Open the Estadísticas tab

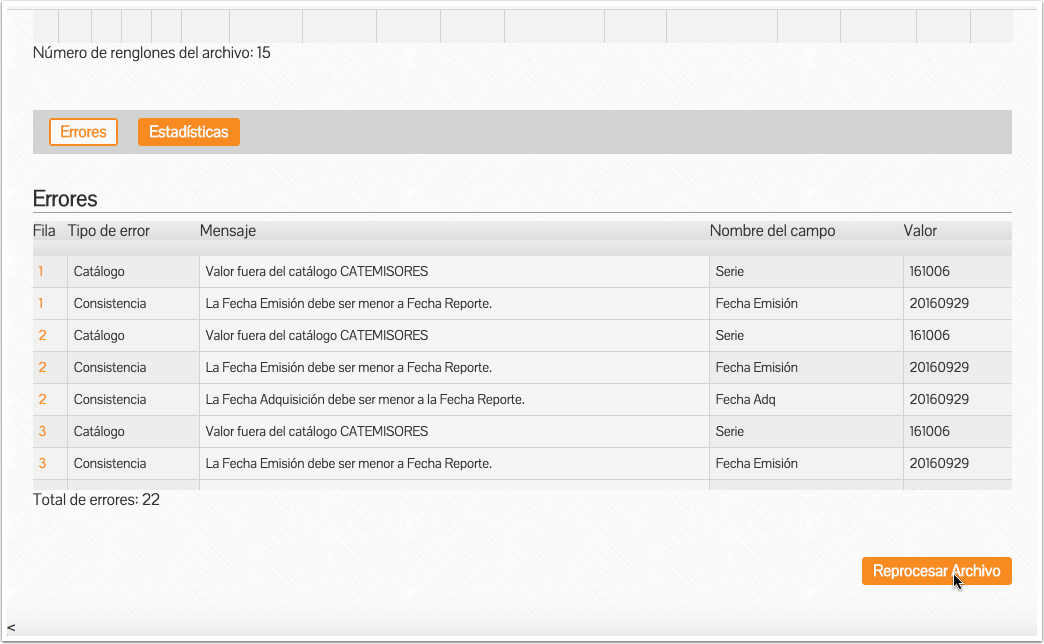pyautogui.click(x=188, y=132)
